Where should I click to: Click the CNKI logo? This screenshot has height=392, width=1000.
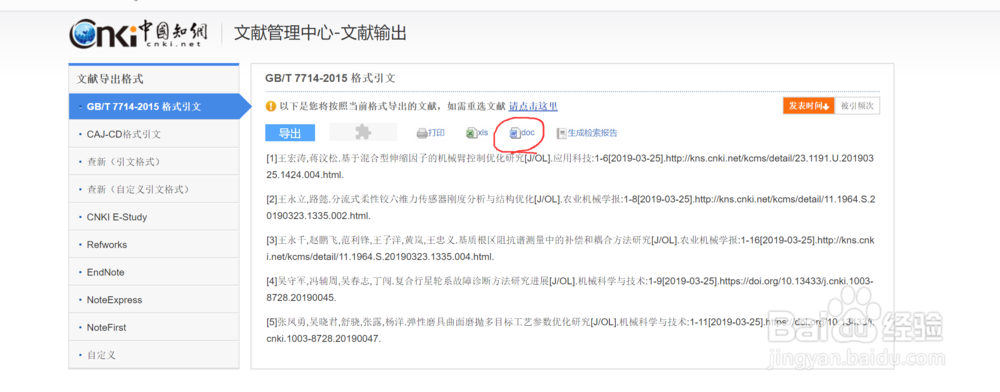[138, 34]
